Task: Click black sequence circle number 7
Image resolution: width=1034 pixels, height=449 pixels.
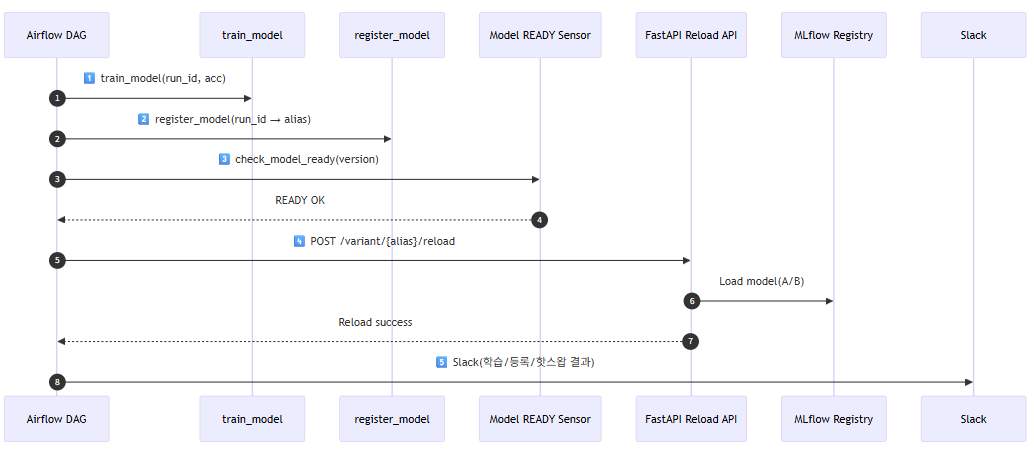Action: (690, 342)
